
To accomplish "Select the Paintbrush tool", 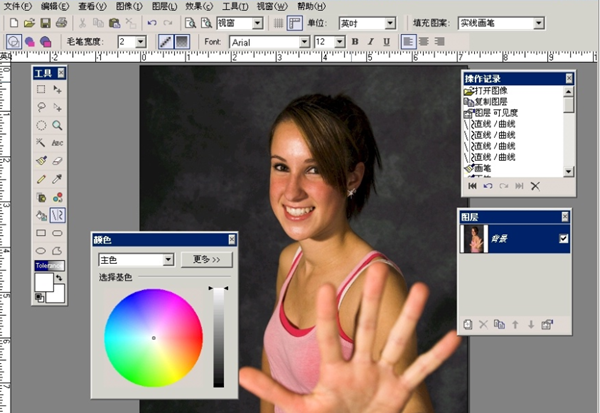I will pos(41,161).
